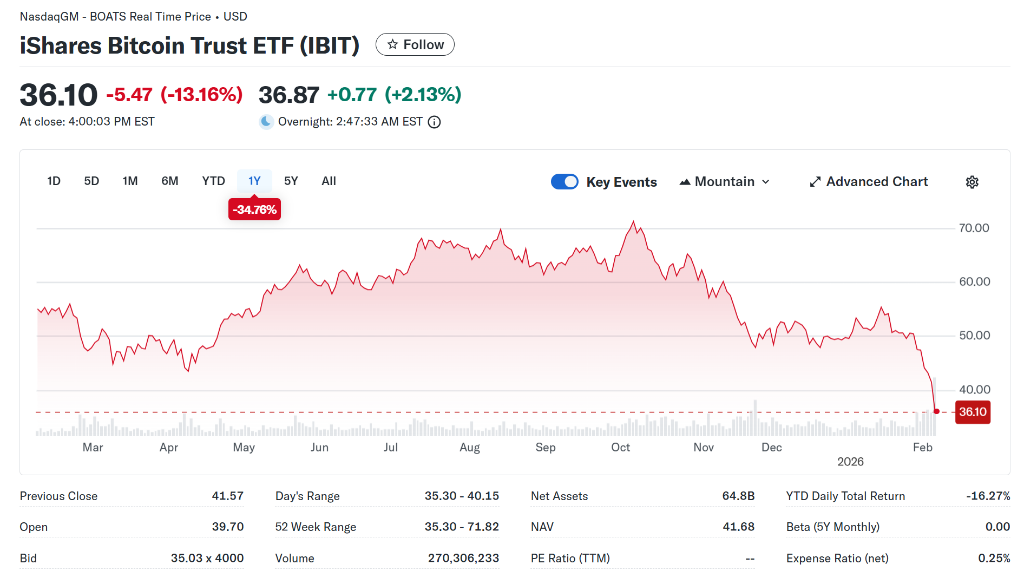Click the chart settings gear icon
Image resolution: width=1024 pixels, height=578 pixels.
(x=971, y=182)
